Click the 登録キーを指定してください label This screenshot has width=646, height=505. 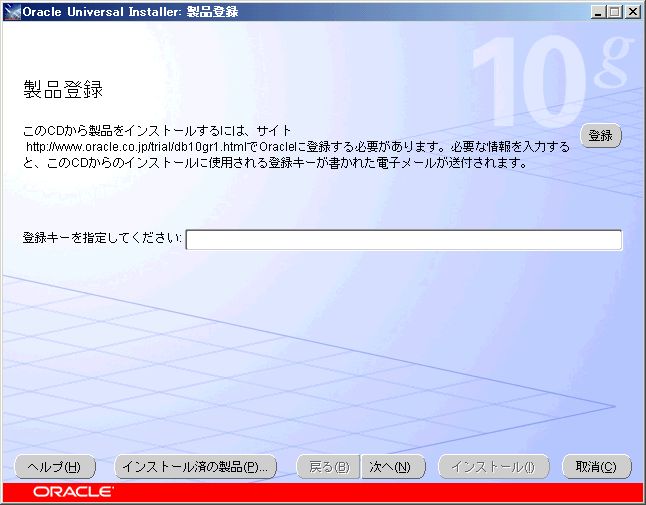click(102, 238)
